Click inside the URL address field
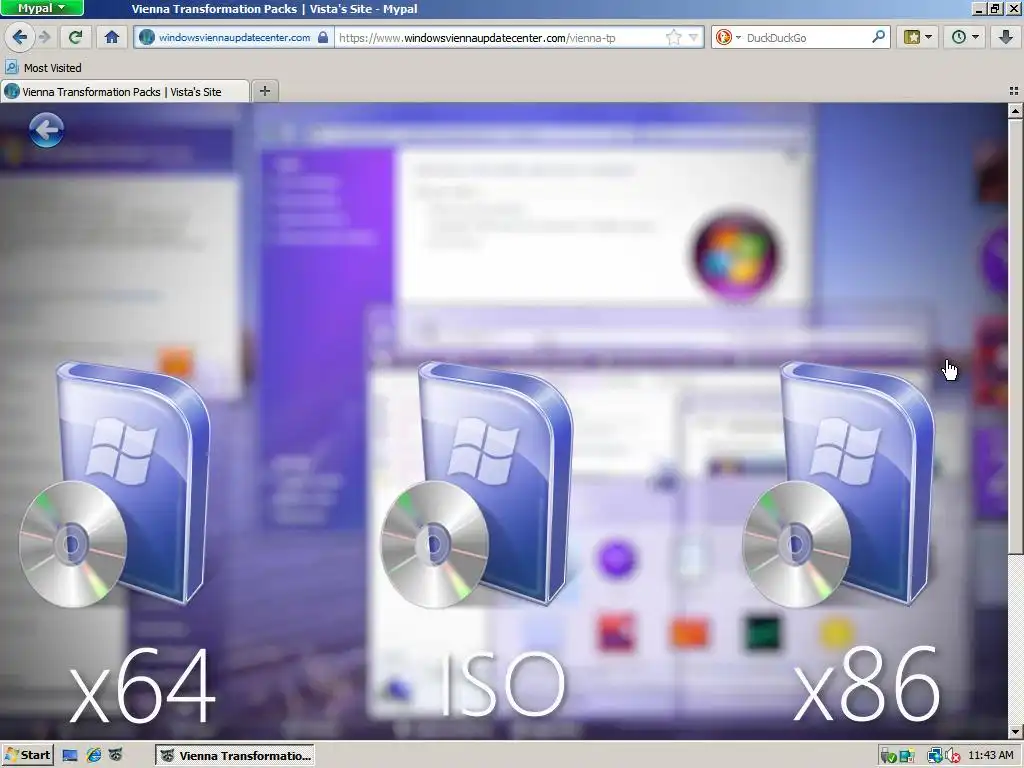 [x=500, y=38]
